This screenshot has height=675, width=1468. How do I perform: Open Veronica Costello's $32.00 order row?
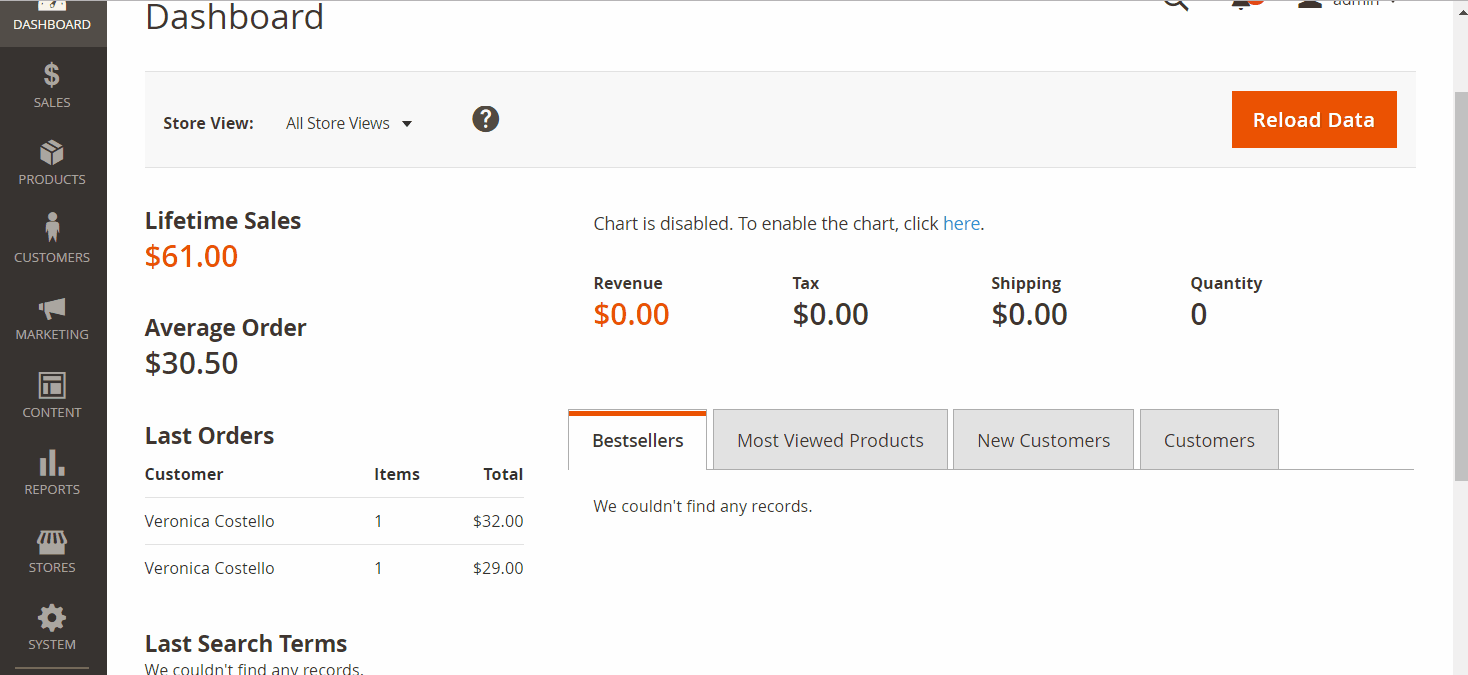pyautogui.click(x=333, y=521)
